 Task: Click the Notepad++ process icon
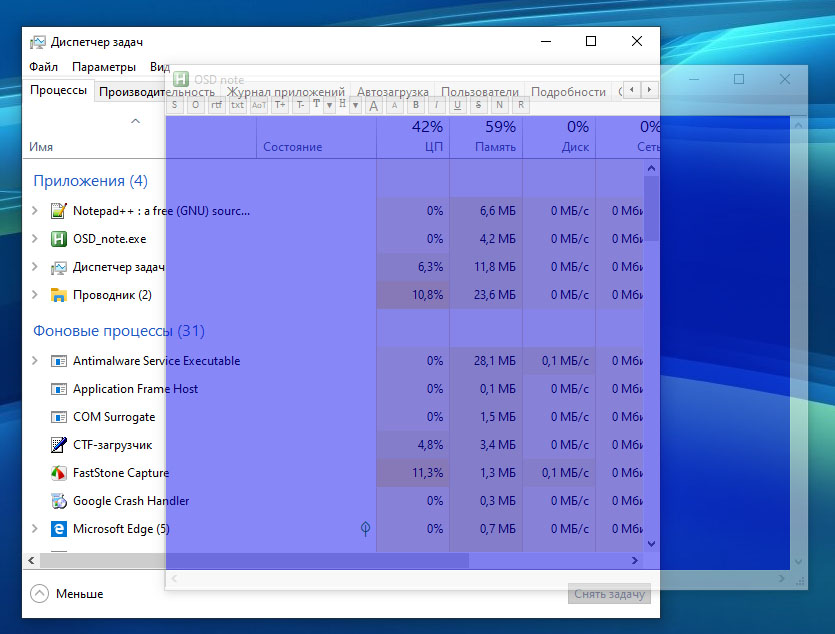[59, 211]
